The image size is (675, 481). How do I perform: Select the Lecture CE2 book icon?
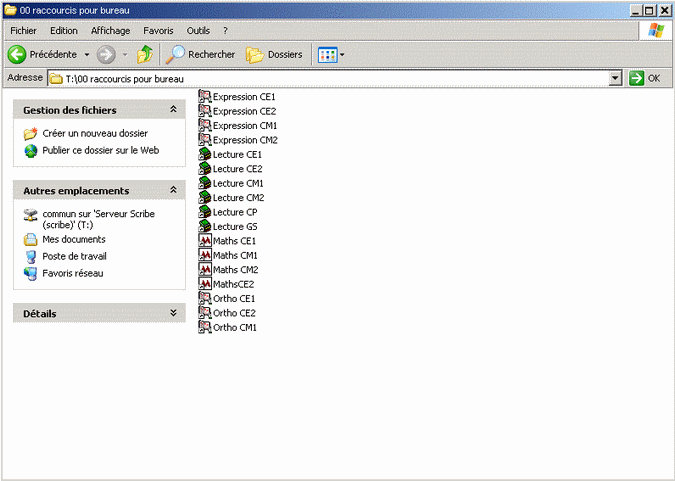tap(204, 168)
